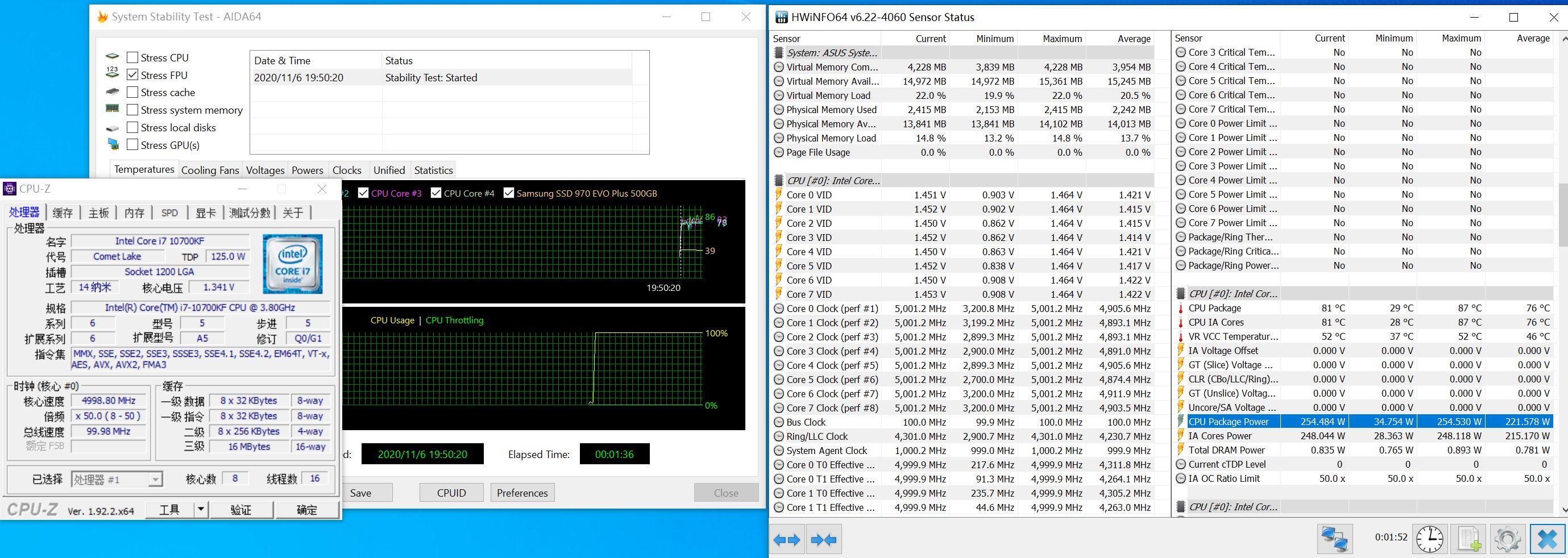Open HWiNFO settings gear icon

click(1507, 539)
